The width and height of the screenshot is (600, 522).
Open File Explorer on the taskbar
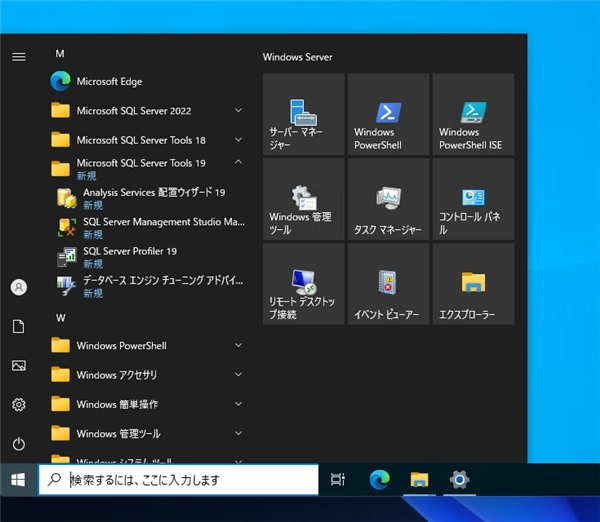pyautogui.click(x=419, y=480)
